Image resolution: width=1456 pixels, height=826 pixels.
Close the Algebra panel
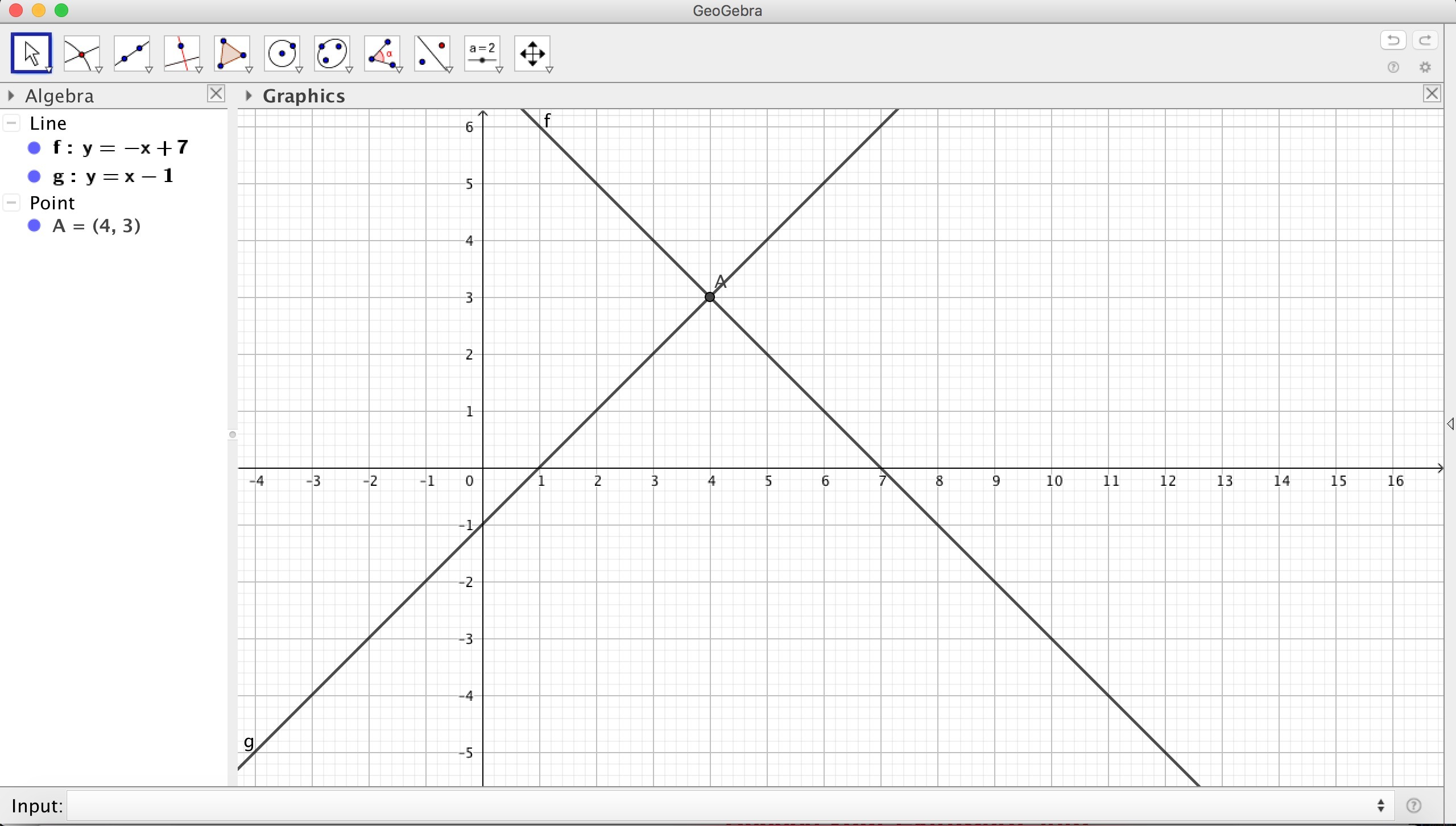click(216, 94)
